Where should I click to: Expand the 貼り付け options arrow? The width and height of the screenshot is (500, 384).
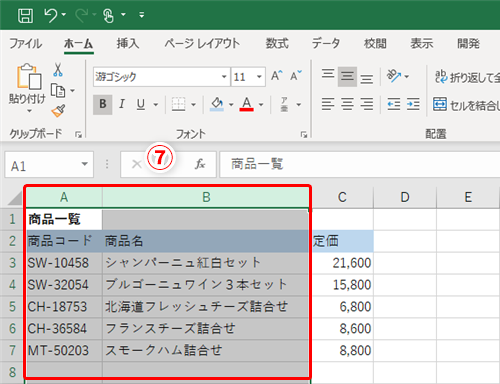(29, 111)
